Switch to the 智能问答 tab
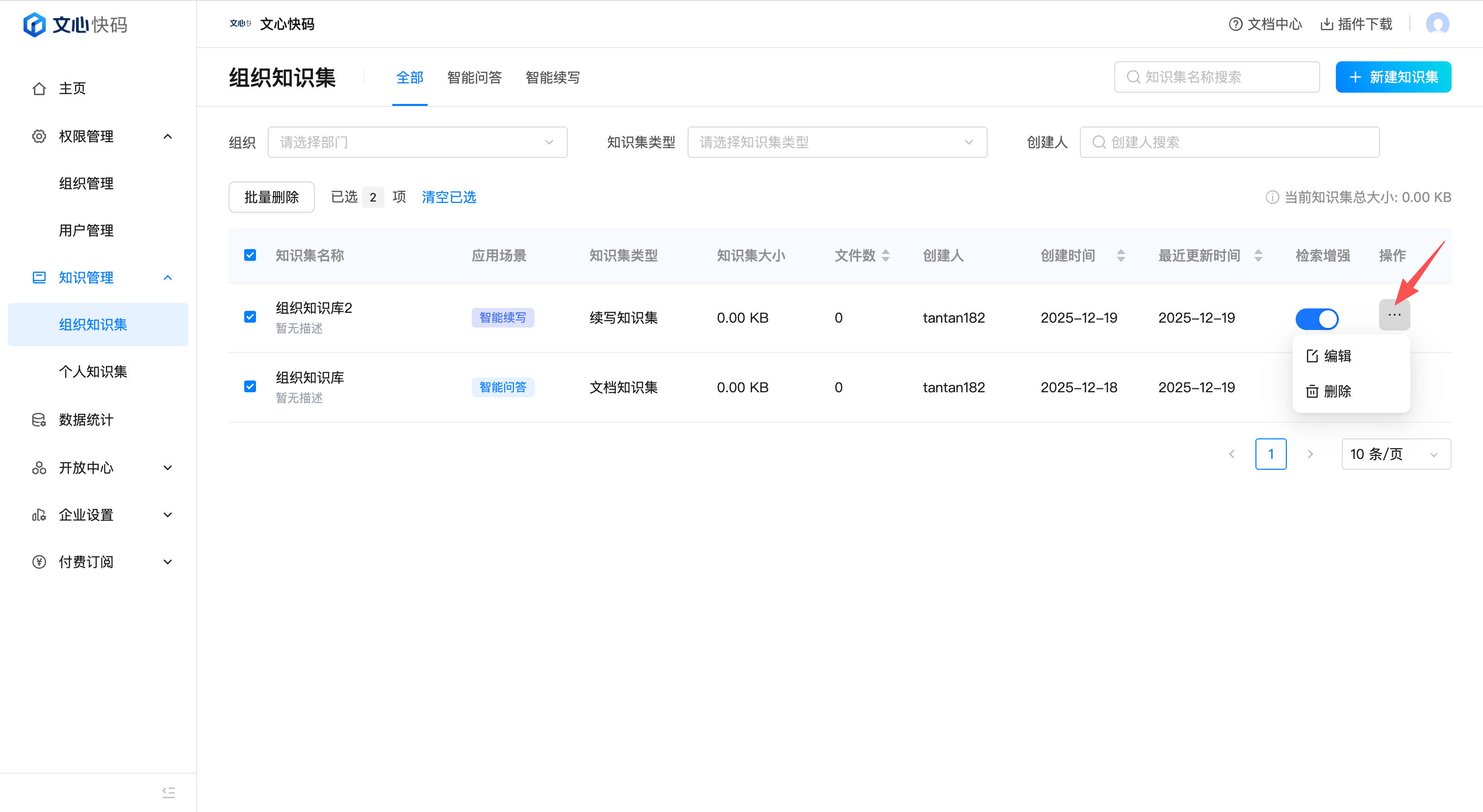The image size is (1483, 812). click(x=474, y=77)
